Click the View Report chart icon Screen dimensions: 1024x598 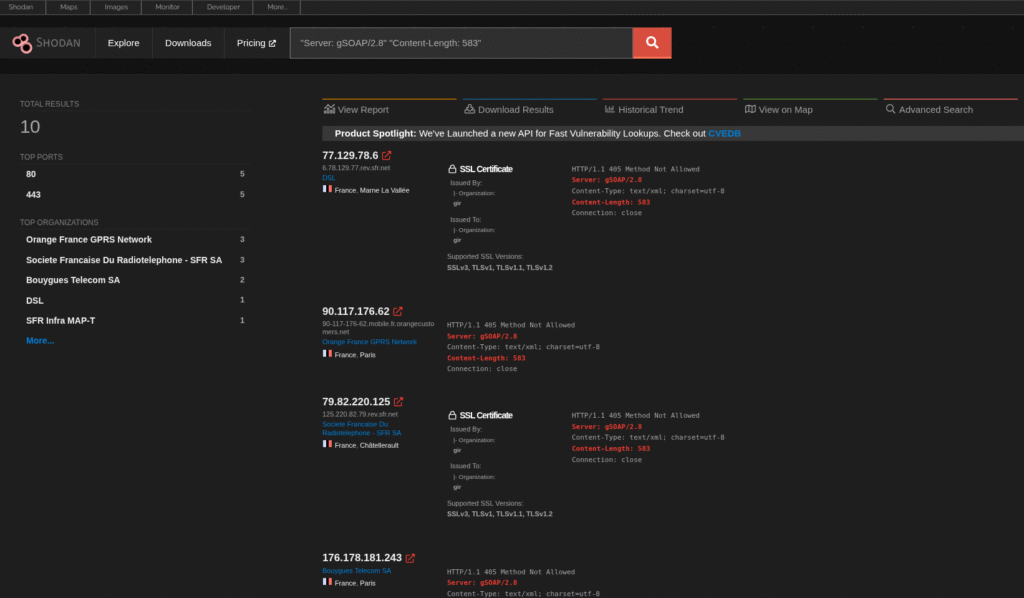[x=329, y=109]
